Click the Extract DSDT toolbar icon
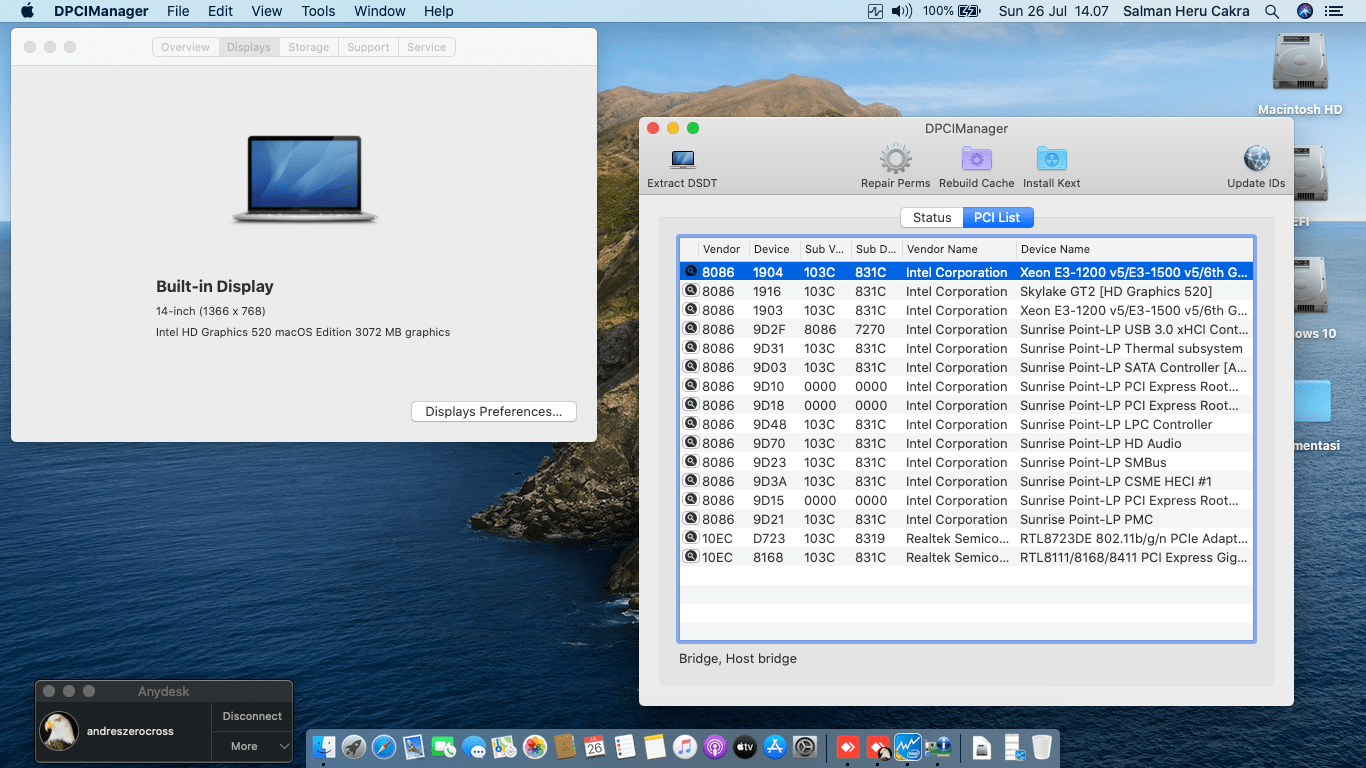 coord(682,160)
